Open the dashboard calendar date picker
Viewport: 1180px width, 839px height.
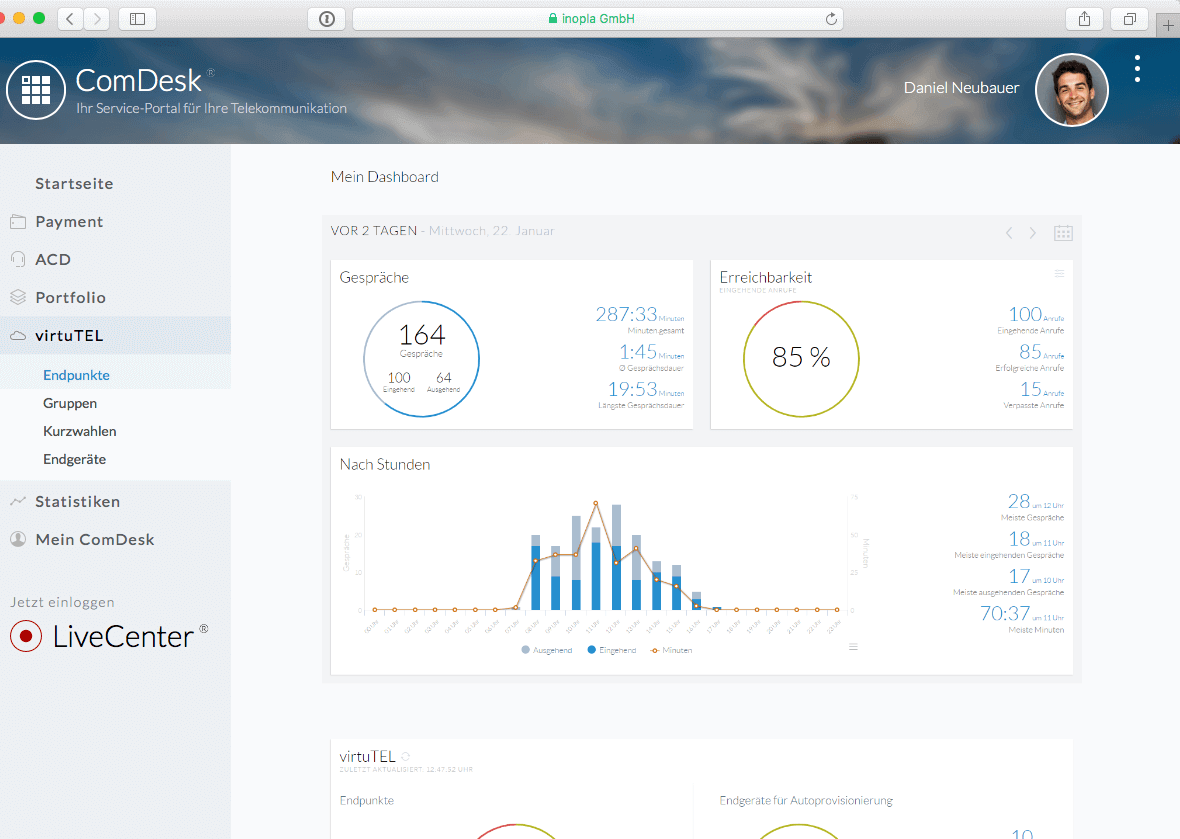point(1063,233)
